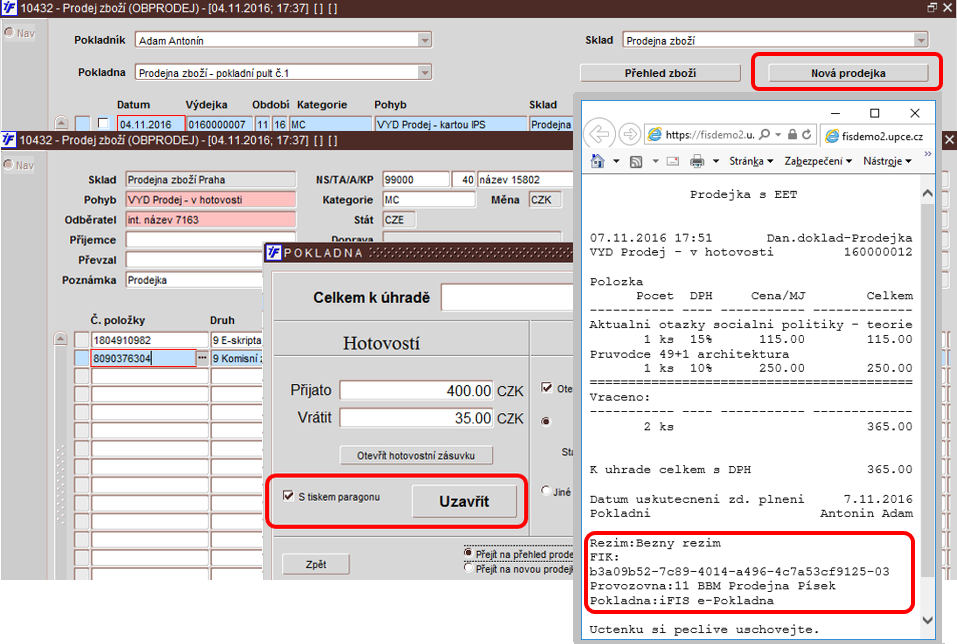957x644 pixels.
Task: Click the read mail envelope icon
Action: click(x=673, y=162)
